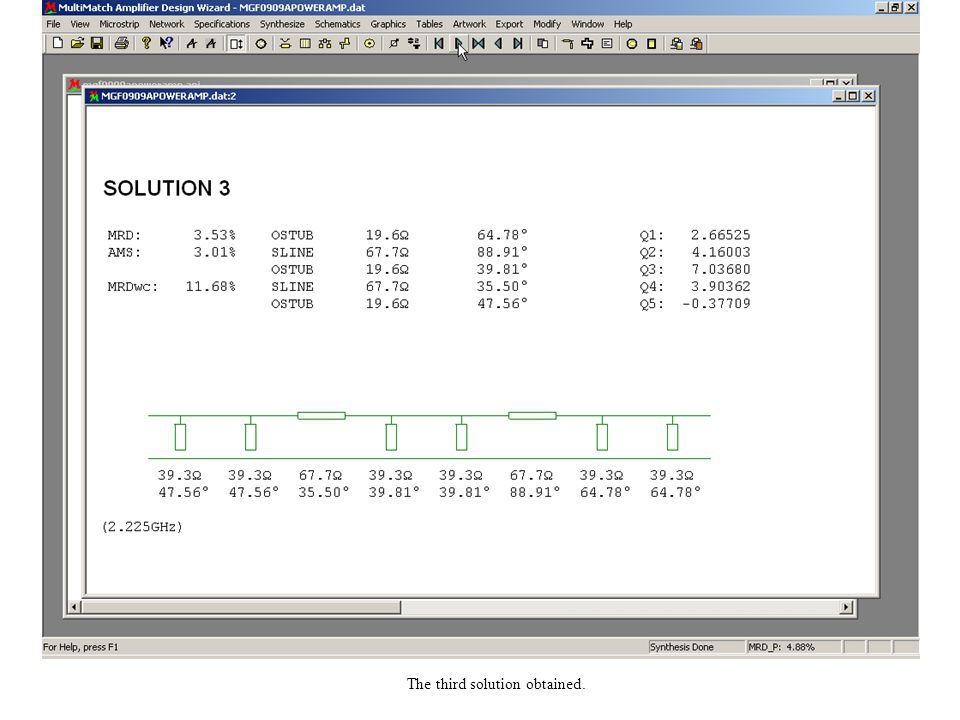Click the rectangle with up-down arrow icon
Viewport: 960px width, 720px height.
[x=236, y=43]
